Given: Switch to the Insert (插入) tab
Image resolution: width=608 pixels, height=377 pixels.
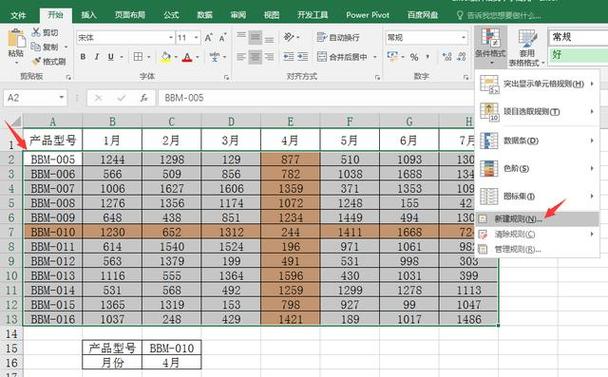Looking at the screenshot, I should [89, 15].
